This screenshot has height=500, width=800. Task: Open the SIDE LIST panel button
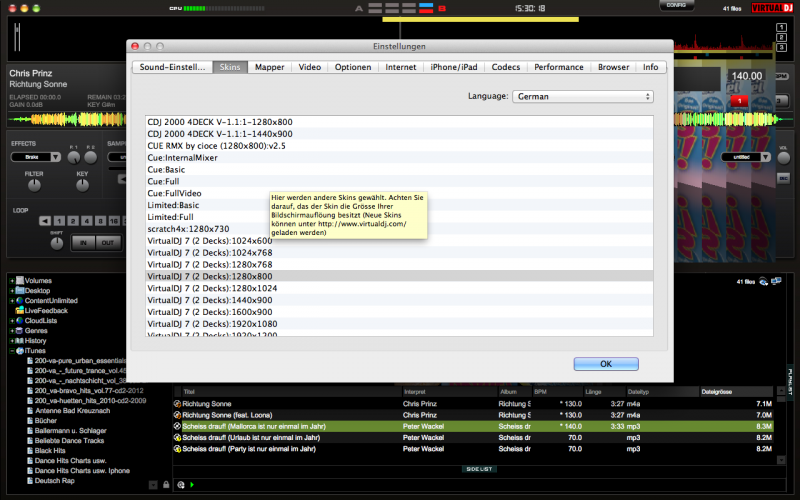pyautogui.click(x=479, y=468)
